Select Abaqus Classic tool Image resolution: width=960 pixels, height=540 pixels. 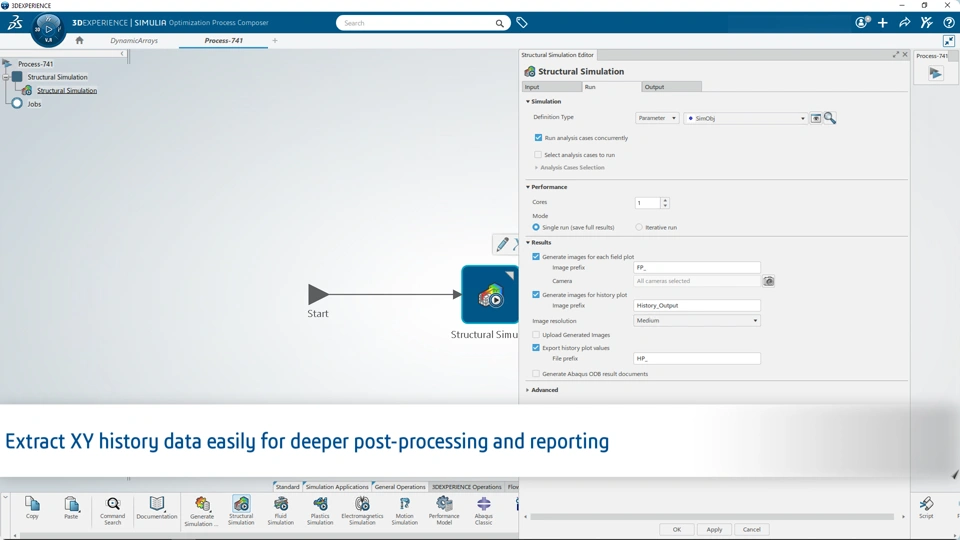tap(483, 511)
